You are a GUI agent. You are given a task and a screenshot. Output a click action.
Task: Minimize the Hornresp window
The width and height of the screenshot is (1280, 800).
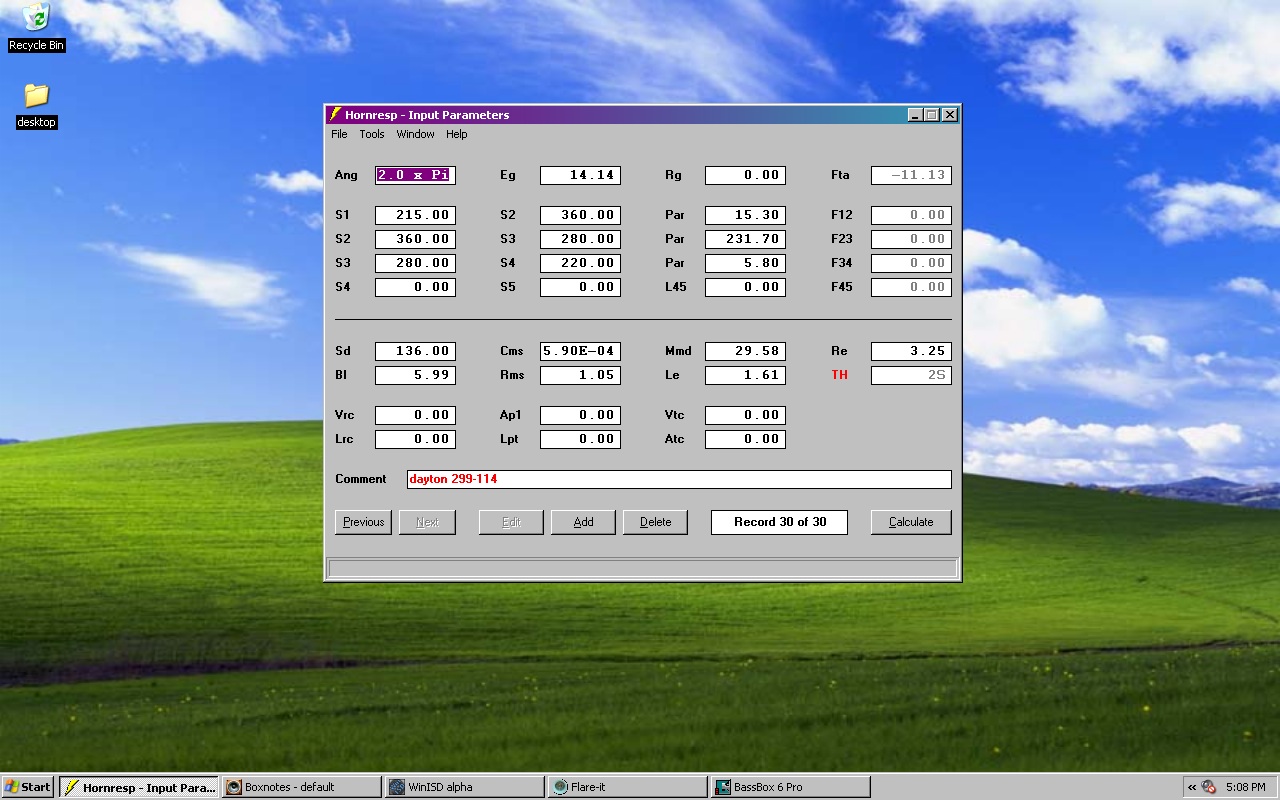pos(915,115)
